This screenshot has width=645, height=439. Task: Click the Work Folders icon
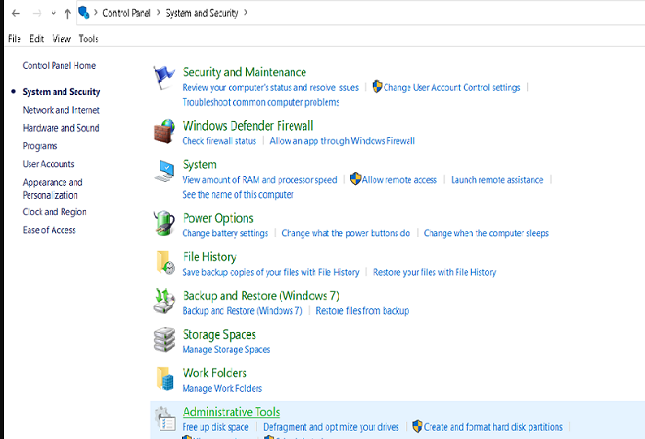165,379
